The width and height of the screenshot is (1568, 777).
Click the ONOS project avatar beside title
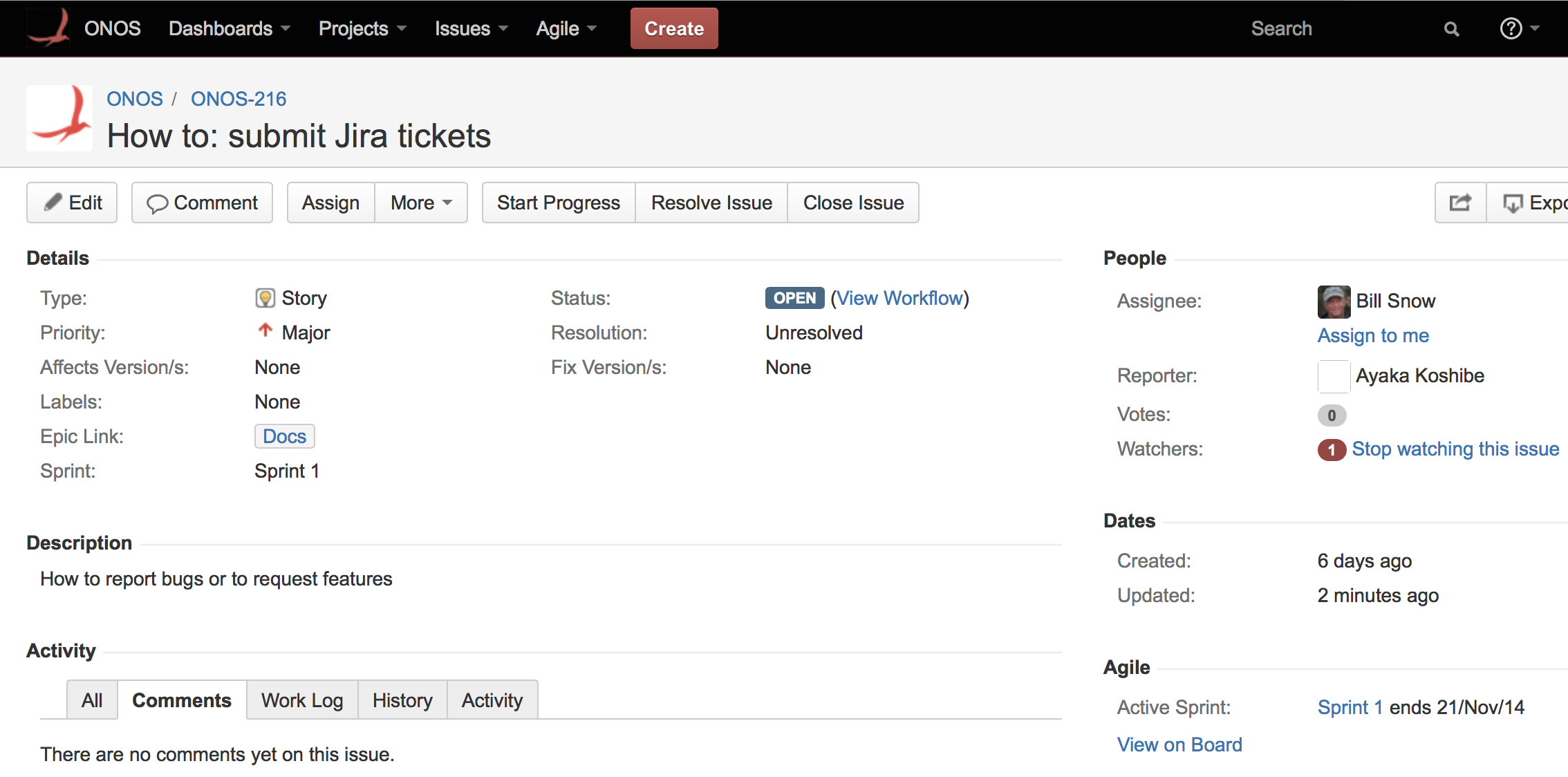point(59,118)
